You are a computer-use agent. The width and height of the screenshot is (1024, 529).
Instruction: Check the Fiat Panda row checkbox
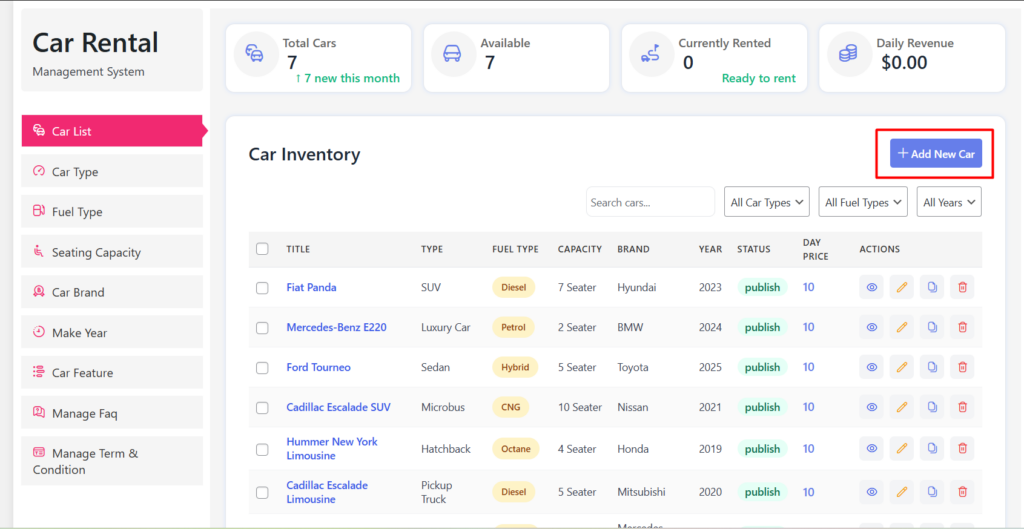[x=262, y=288]
